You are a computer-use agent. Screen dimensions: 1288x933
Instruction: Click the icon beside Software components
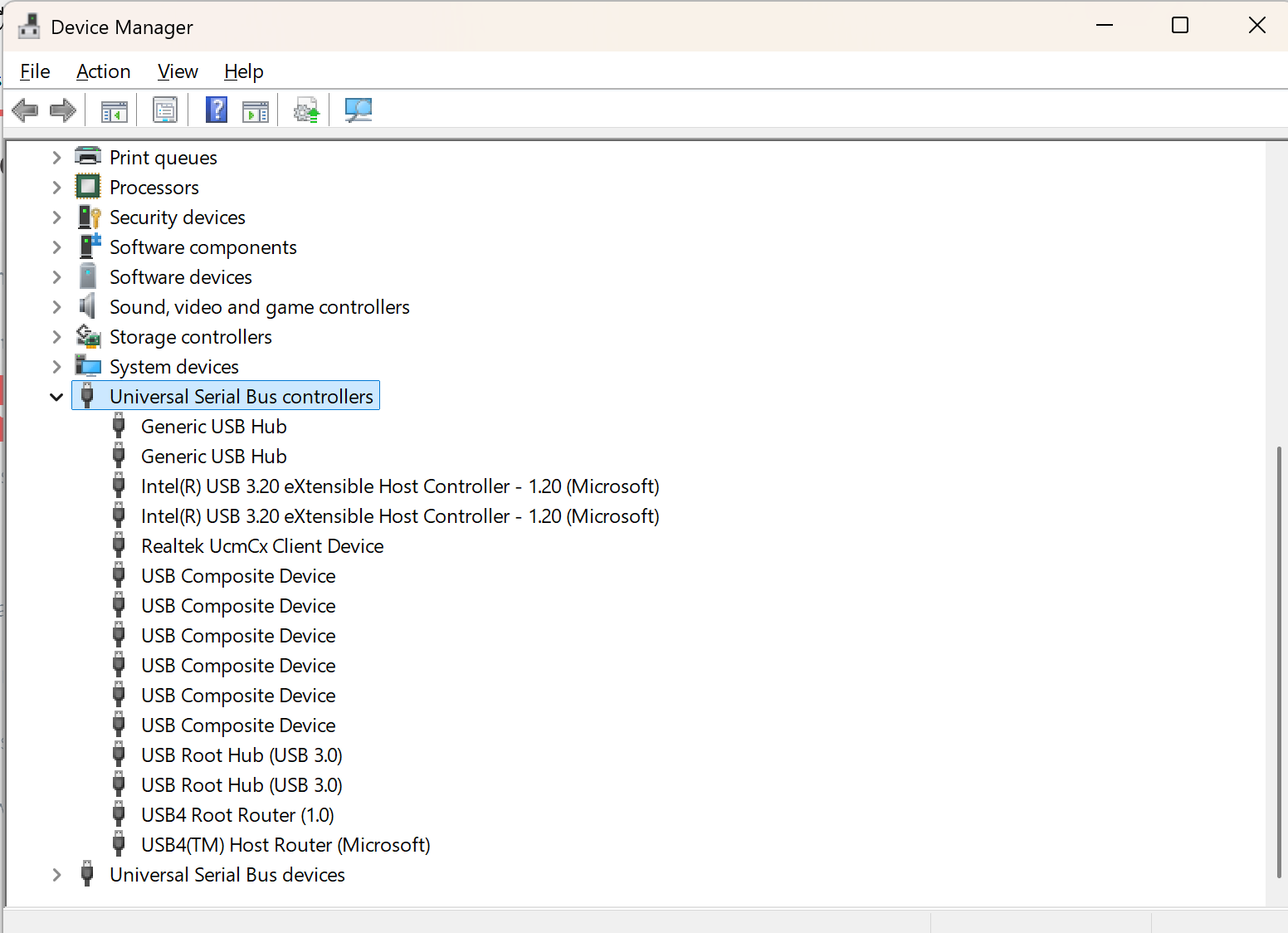[x=89, y=247]
